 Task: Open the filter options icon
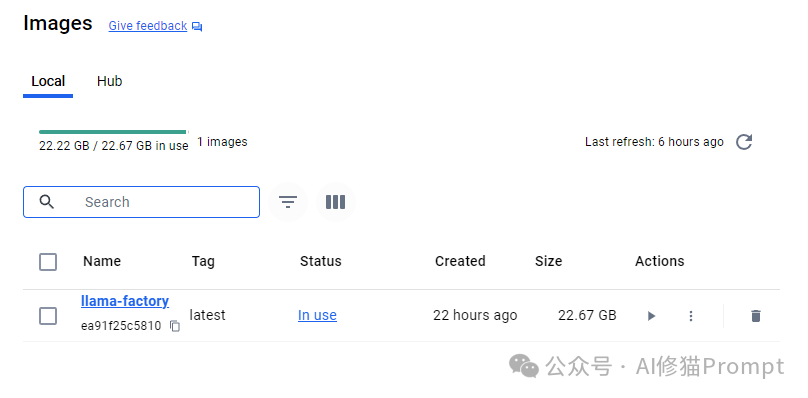click(x=288, y=202)
